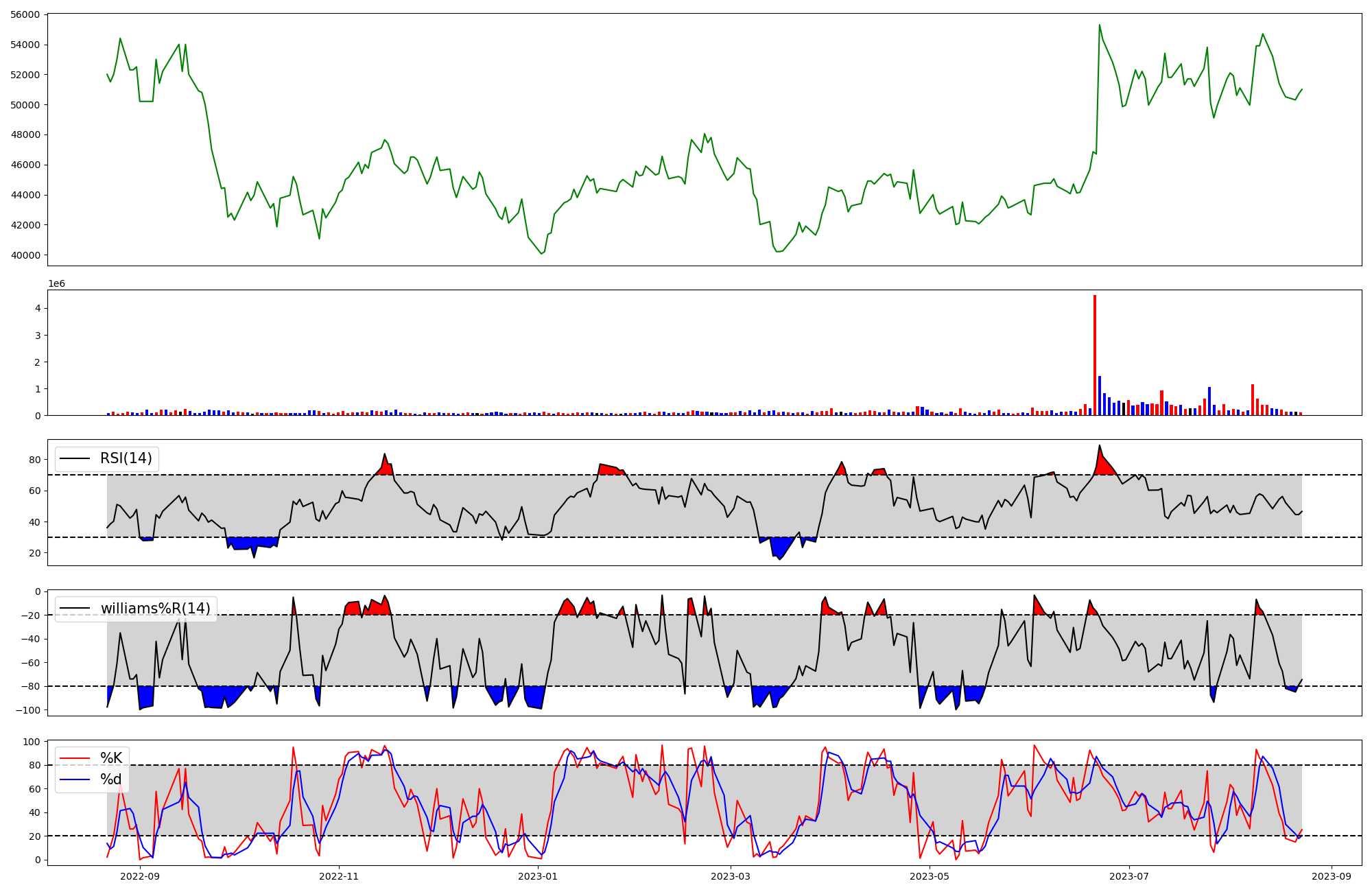Click the tallest red volume bar
The width and height of the screenshot is (1372, 892).
pyautogui.click(x=1095, y=357)
